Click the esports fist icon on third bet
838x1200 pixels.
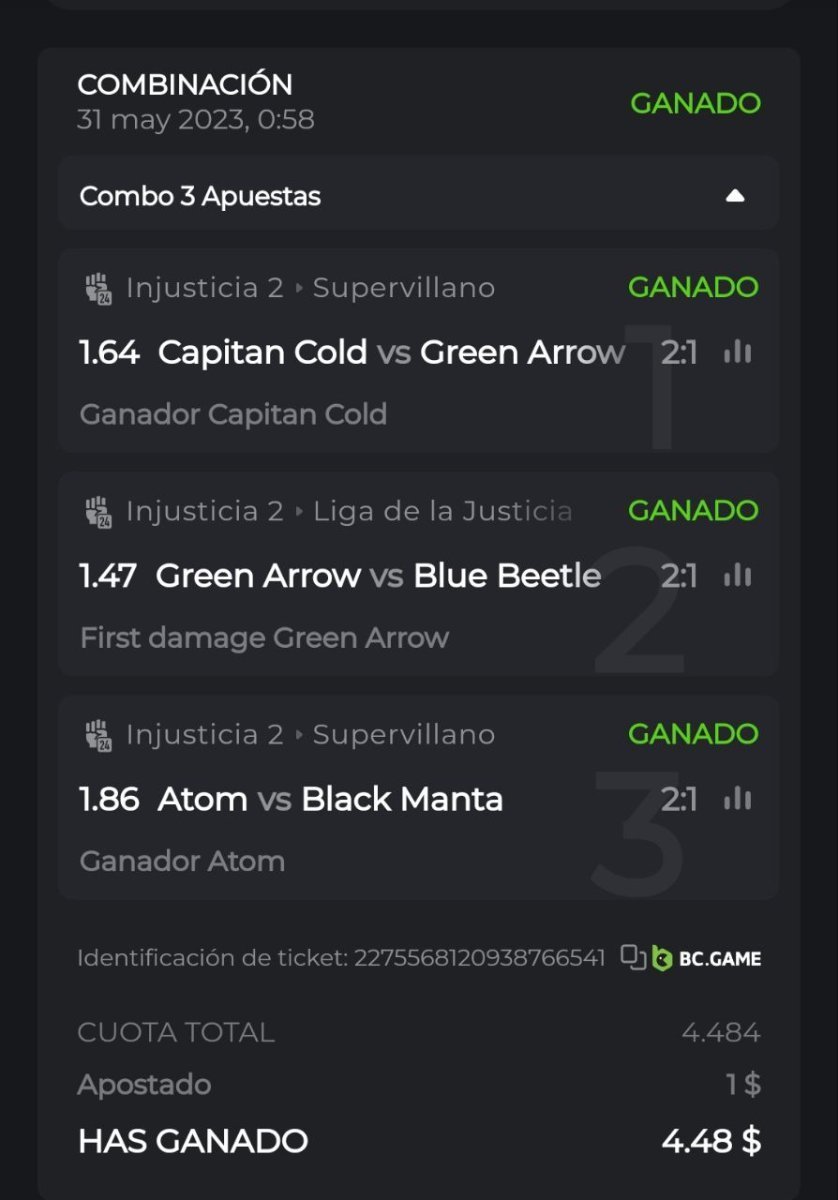[x=98, y=736]
